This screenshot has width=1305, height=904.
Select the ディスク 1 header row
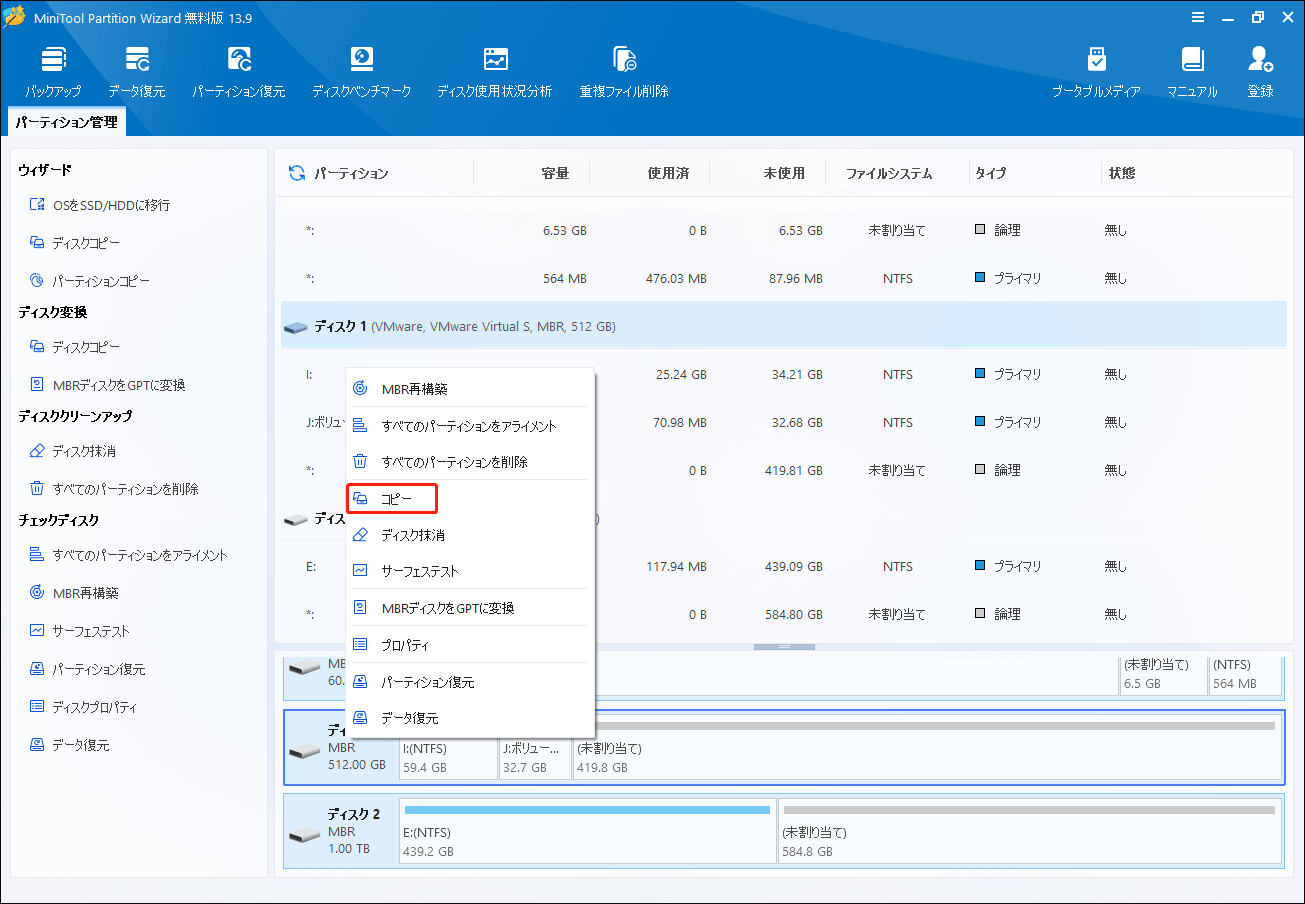783,326
